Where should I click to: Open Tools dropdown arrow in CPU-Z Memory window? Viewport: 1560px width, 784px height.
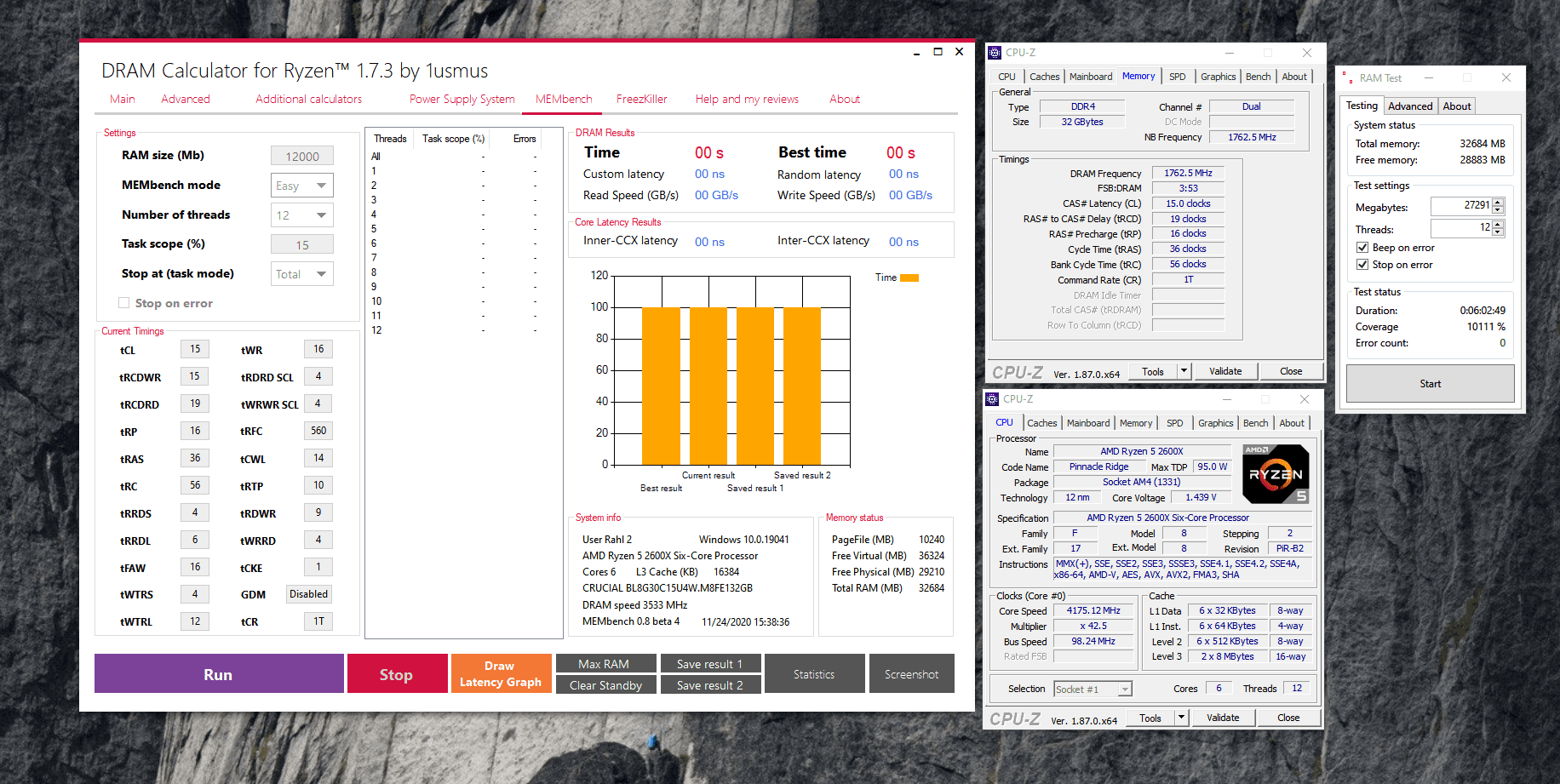(x=1184, y=371)
